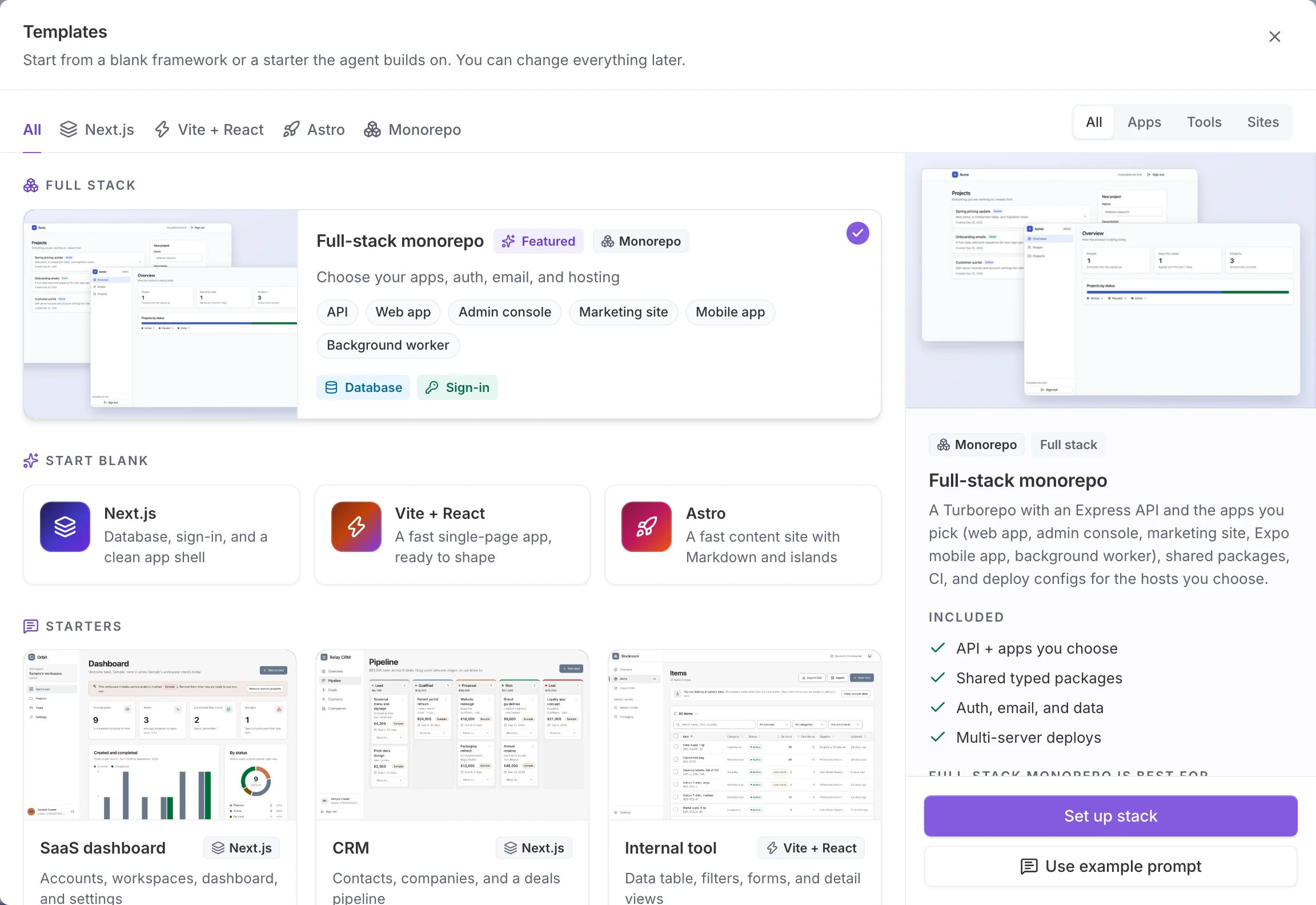Click the SaaS dashboard title
The height and width of the screenshot is (905, 1316).
click(103, 848)
